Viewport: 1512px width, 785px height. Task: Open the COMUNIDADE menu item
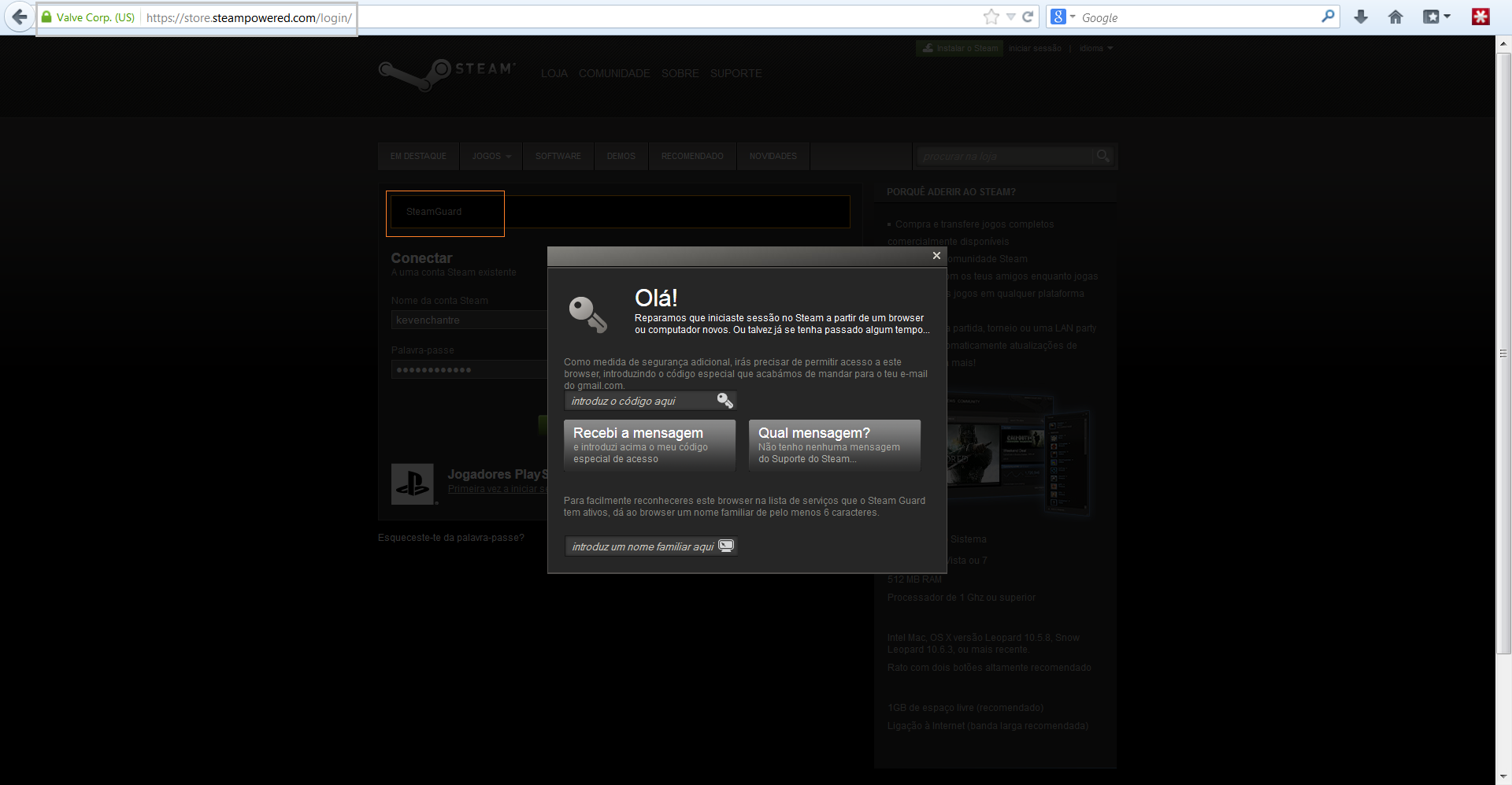614,73
